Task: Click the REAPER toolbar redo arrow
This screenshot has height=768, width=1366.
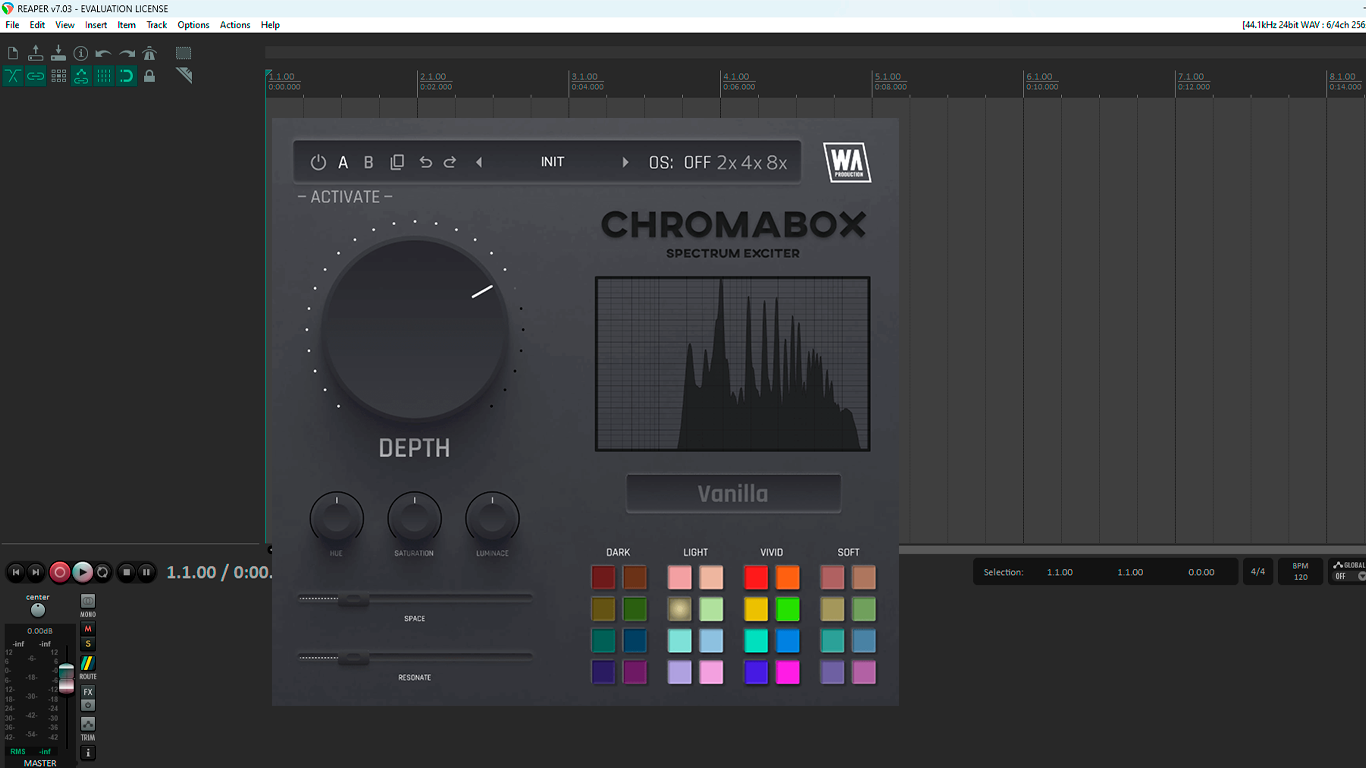Action: (x=127, y=53)
